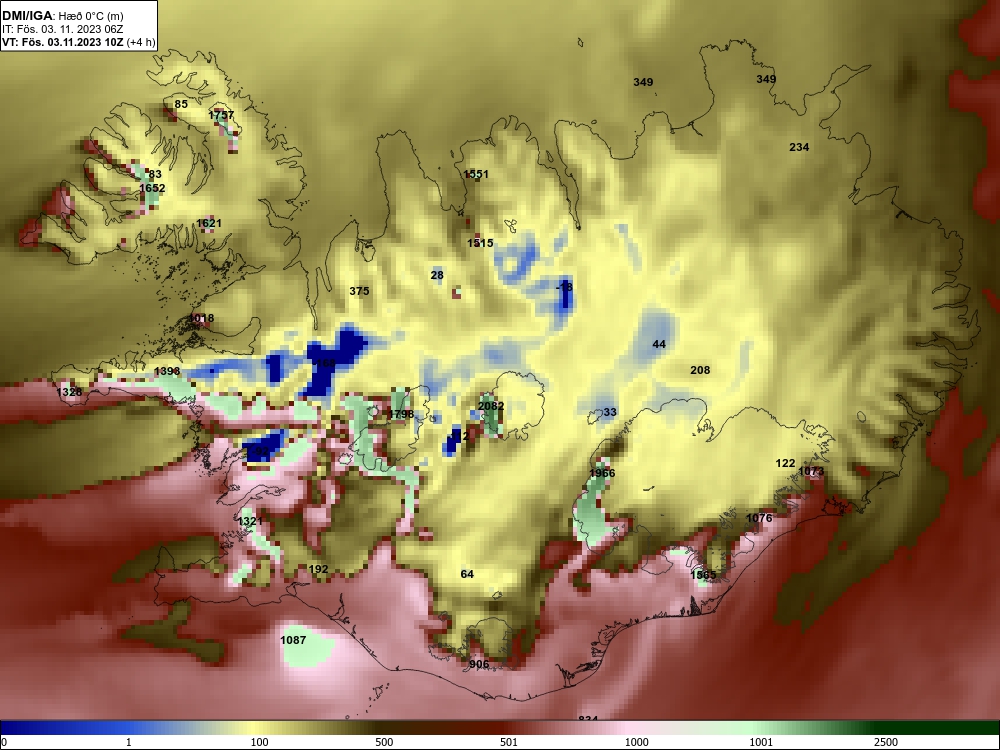Screen dimensions: 1000x750
Task: Click the map value 1565
Action: pyautogui.click(x=703, y=575)
